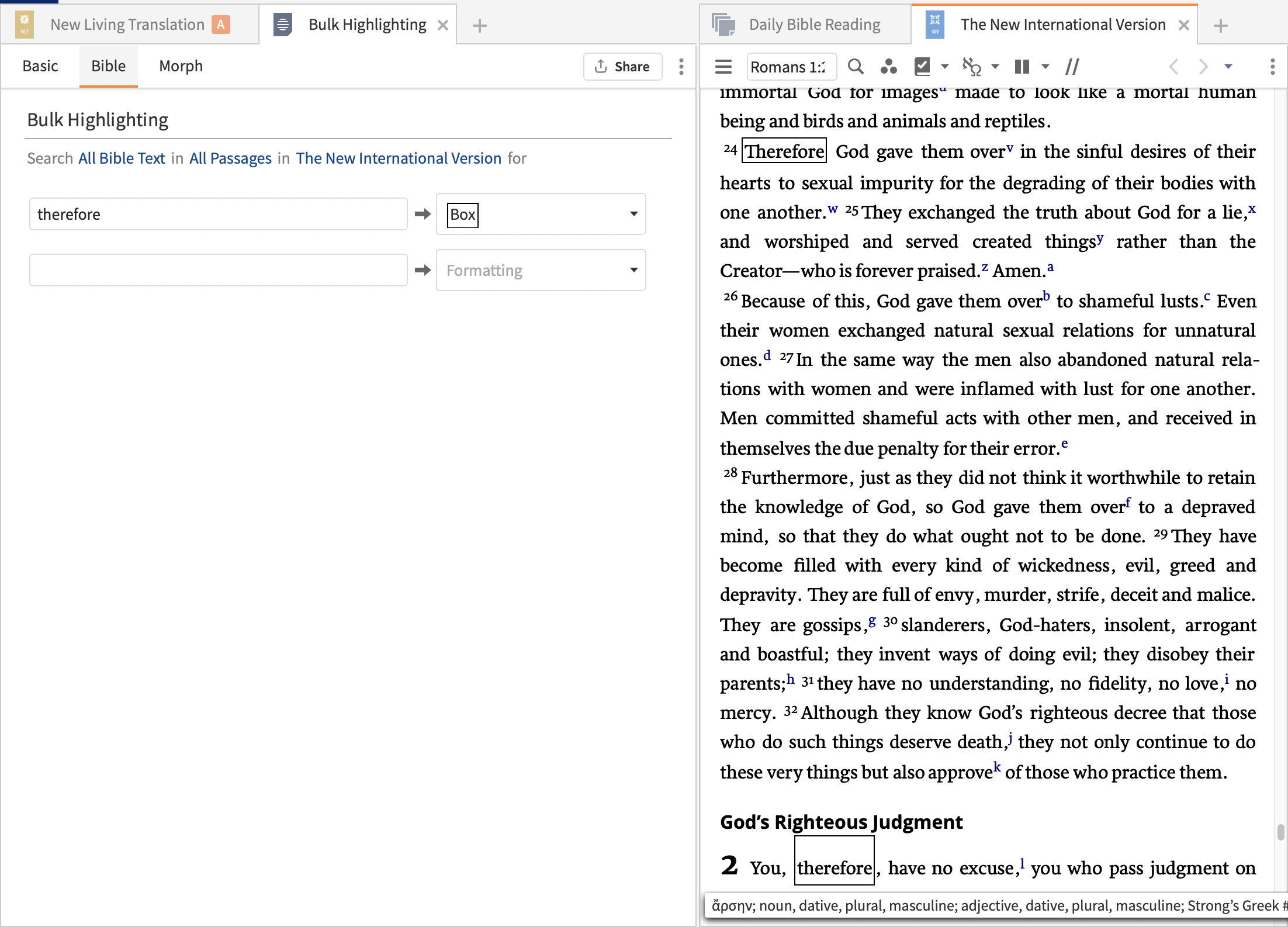Switch to New Living Translation tab
The image size is (1288, 927).
(127, 25)
